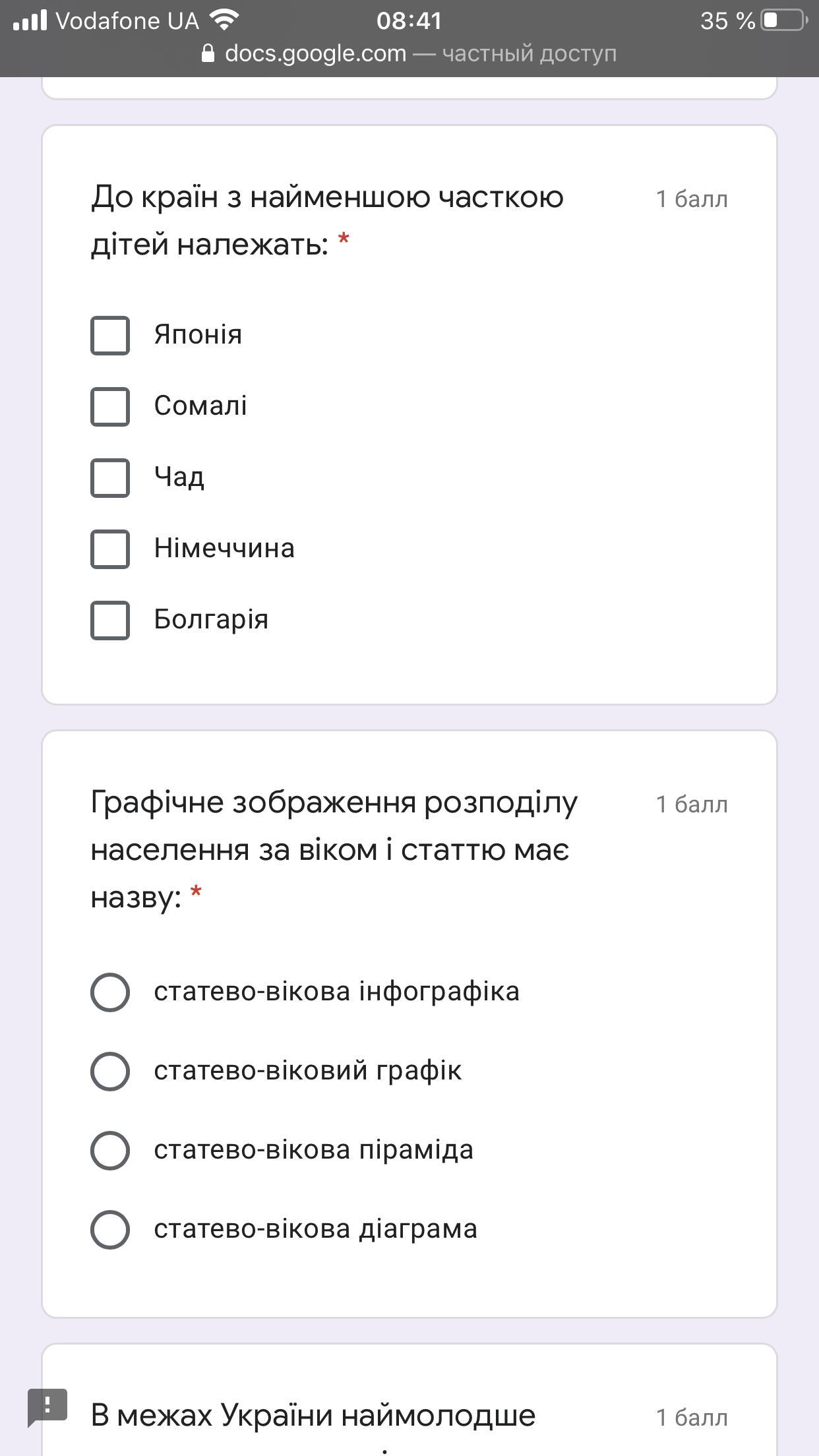Tap the 08:41 clock in status bar
This screenshot has height=1456, width=819.
pyautogui.click(x=409, y=20)
